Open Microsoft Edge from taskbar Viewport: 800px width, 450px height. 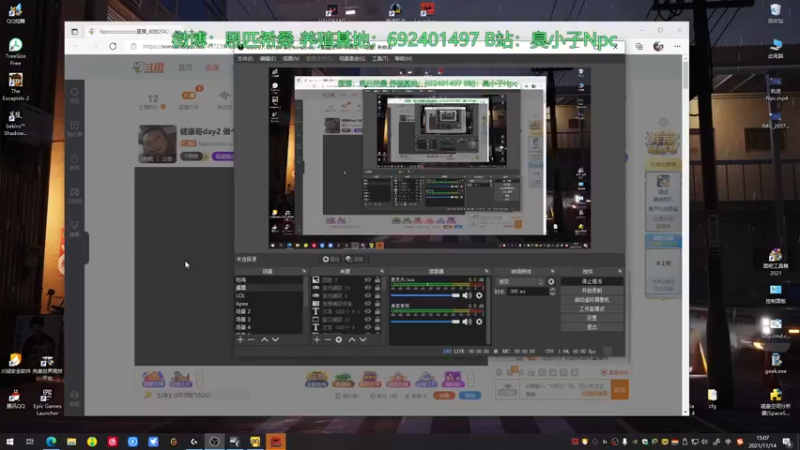[x=51, y=442]
